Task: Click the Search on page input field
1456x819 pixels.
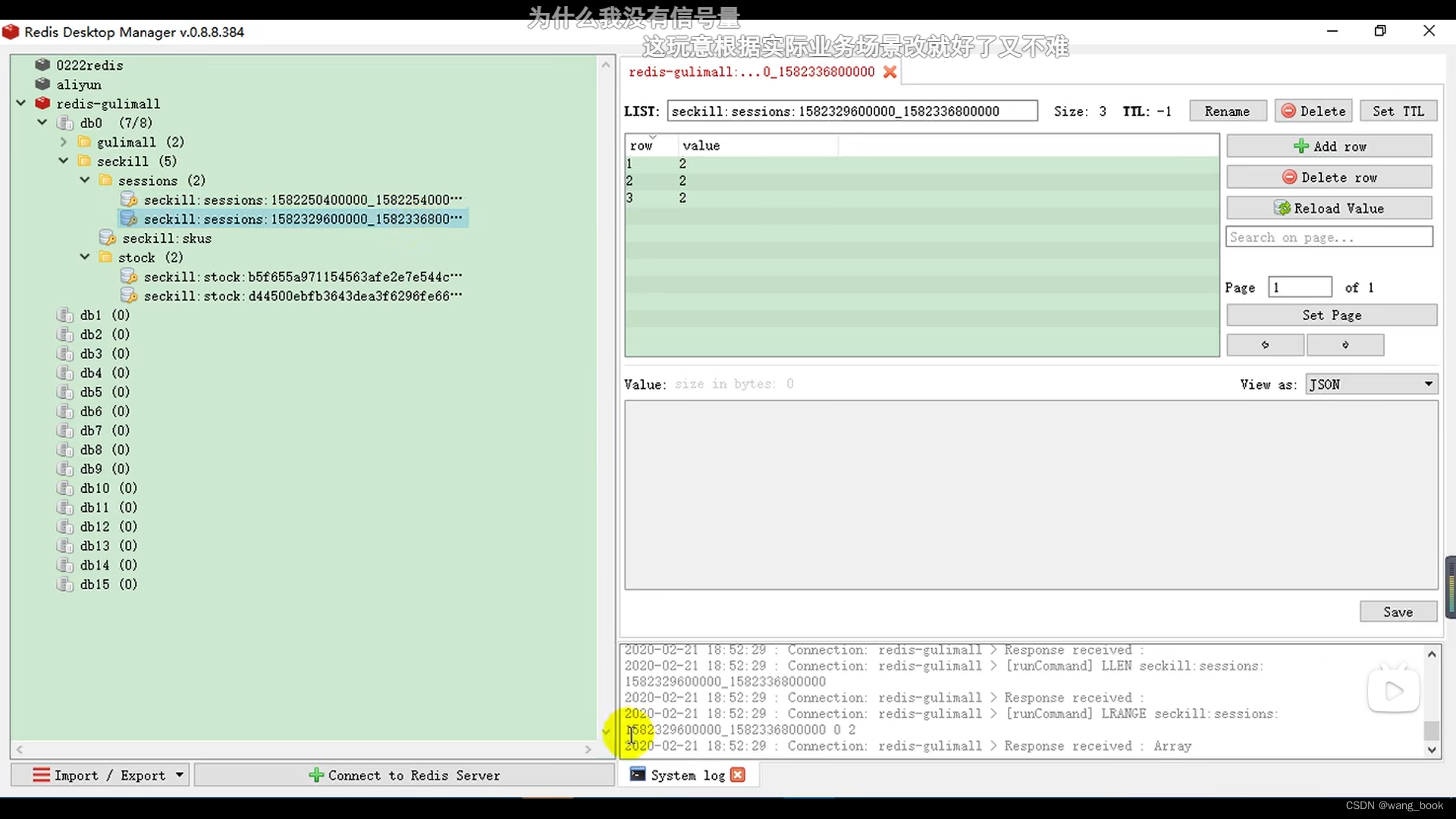Action: pos(1329,237)
